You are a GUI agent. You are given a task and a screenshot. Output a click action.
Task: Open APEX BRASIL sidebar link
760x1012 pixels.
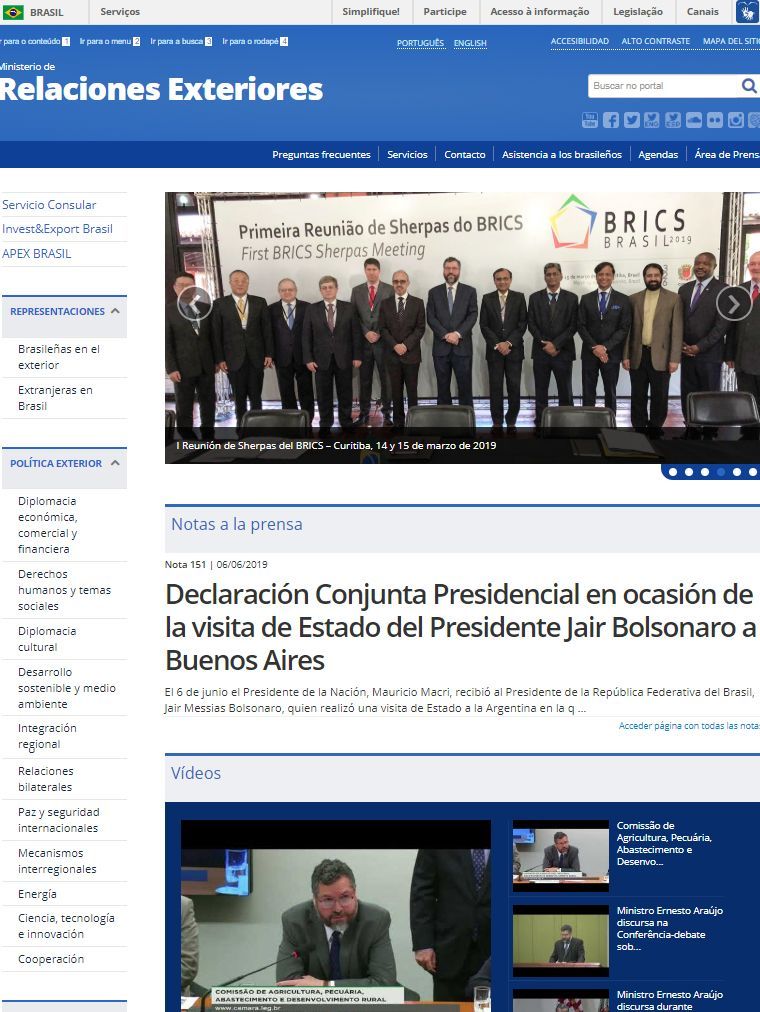[37, 254]
